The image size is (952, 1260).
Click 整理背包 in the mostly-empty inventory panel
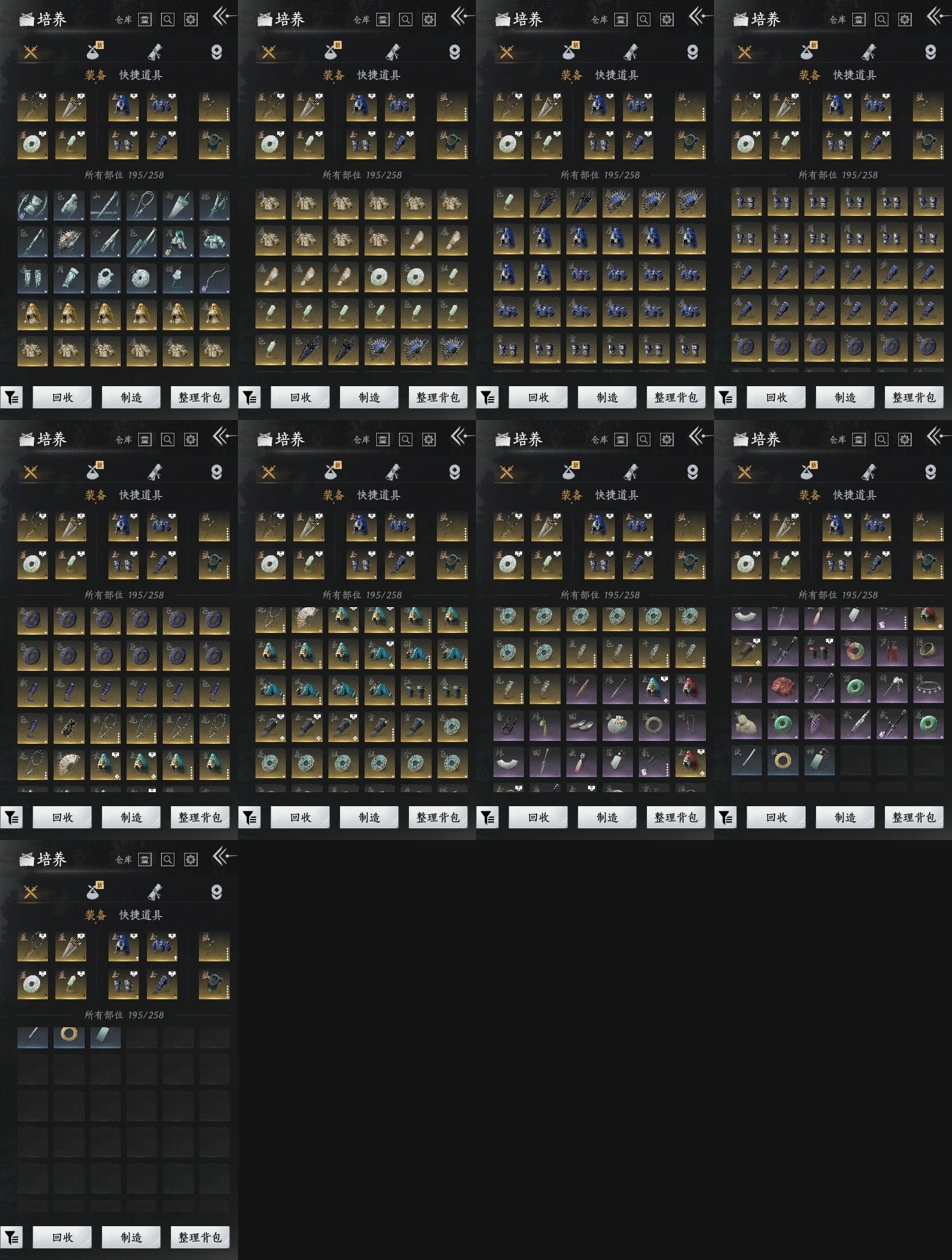[200, 1237]
